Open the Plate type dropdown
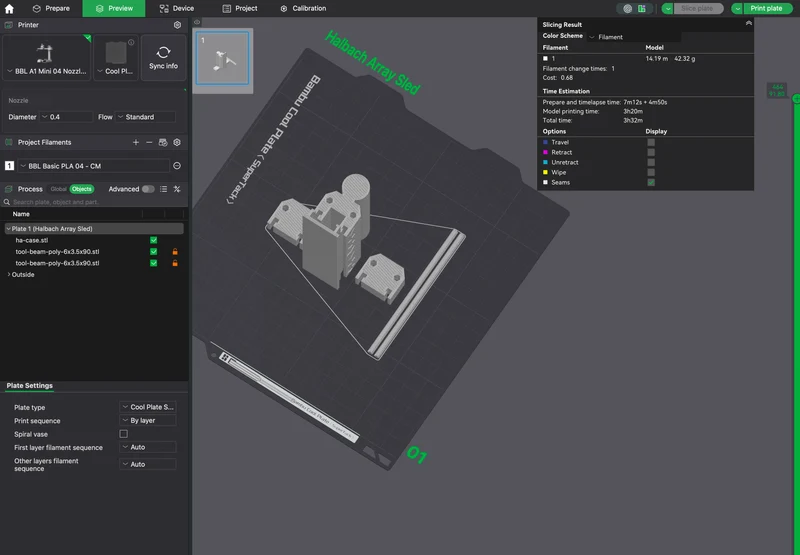 148,407
